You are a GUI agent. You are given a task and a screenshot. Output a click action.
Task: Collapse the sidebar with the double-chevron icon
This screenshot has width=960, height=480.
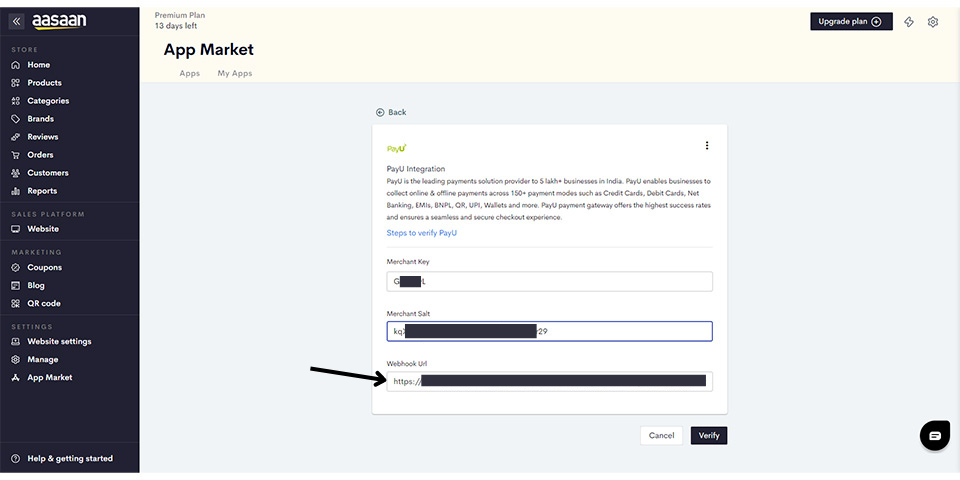pos(16,21)
